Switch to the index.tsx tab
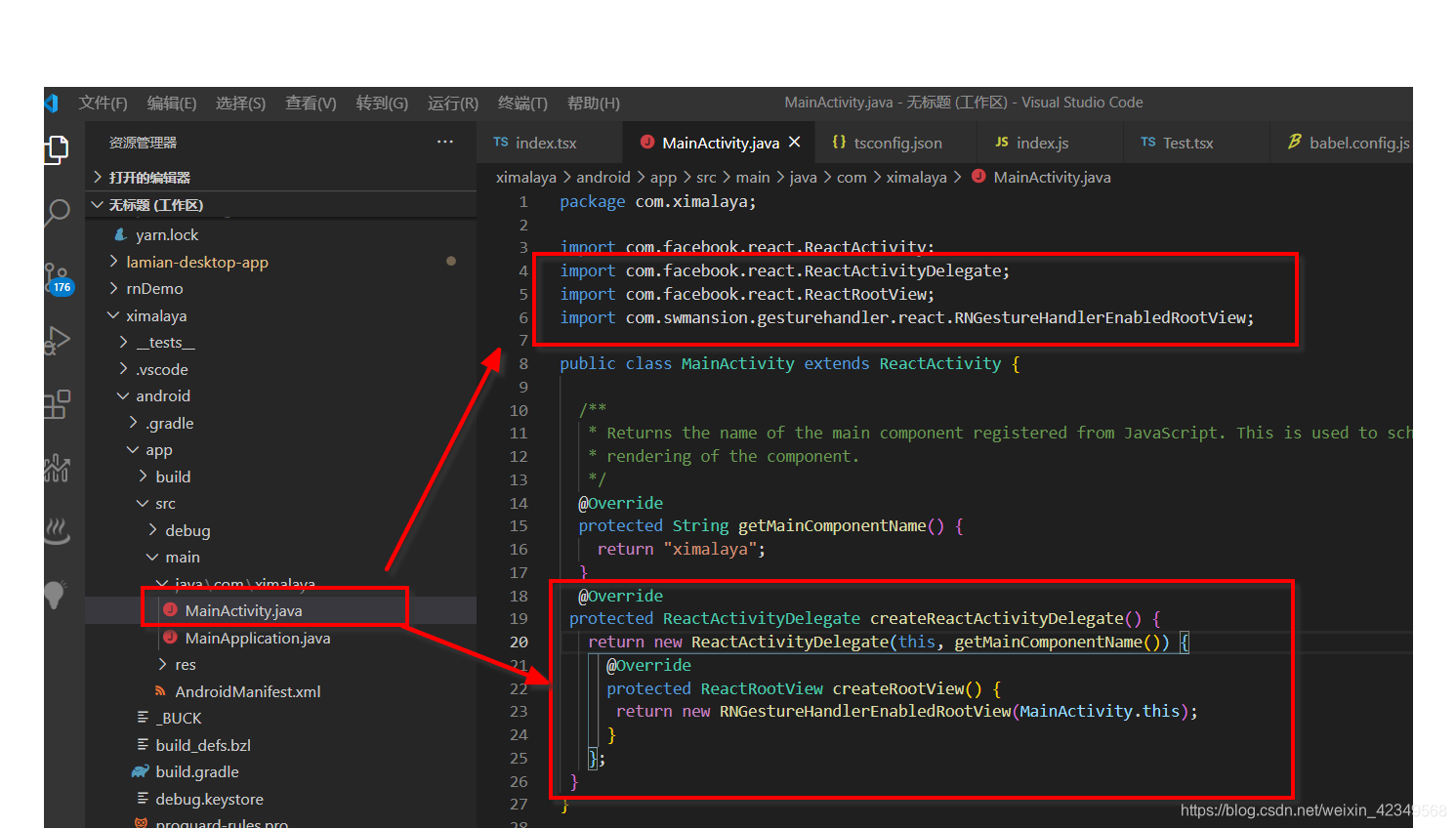1456x829 pixels. click(x=549, y=143)
